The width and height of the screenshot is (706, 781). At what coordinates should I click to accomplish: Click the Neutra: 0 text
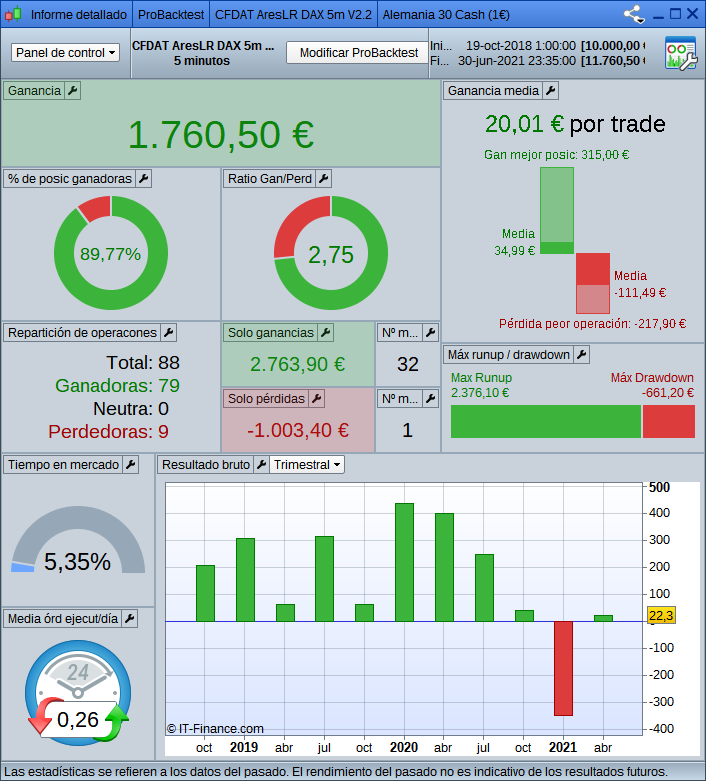[x=131, y=408]
